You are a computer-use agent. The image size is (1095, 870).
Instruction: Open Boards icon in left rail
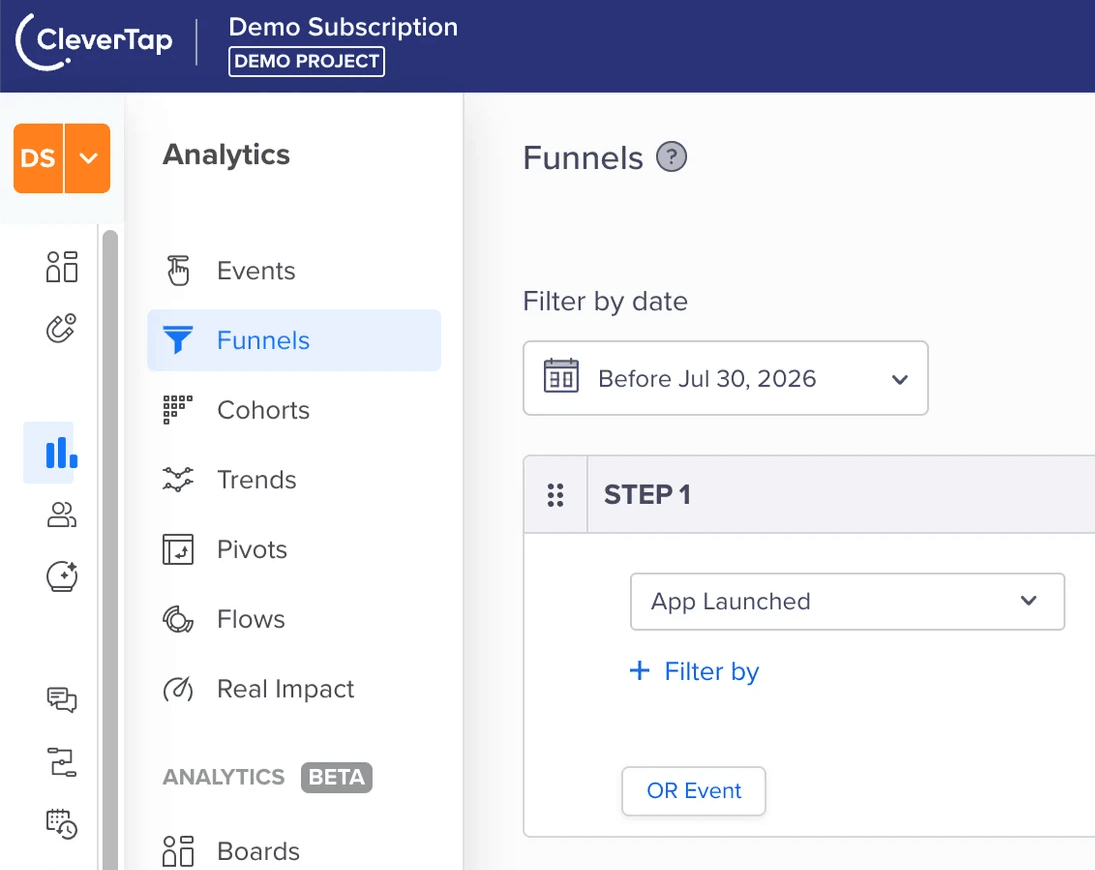point(61,267)
